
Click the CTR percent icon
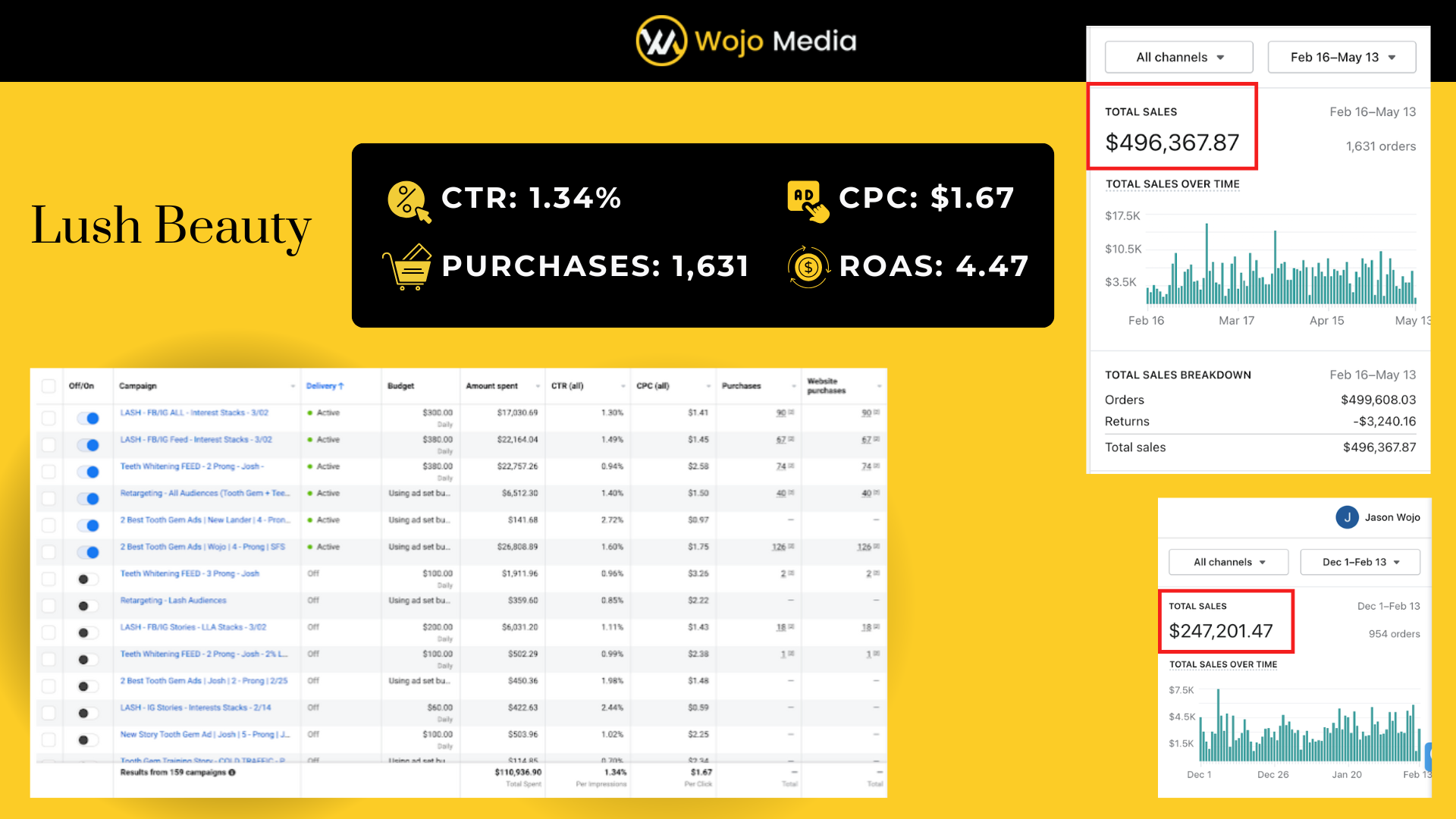coord(408,201)
